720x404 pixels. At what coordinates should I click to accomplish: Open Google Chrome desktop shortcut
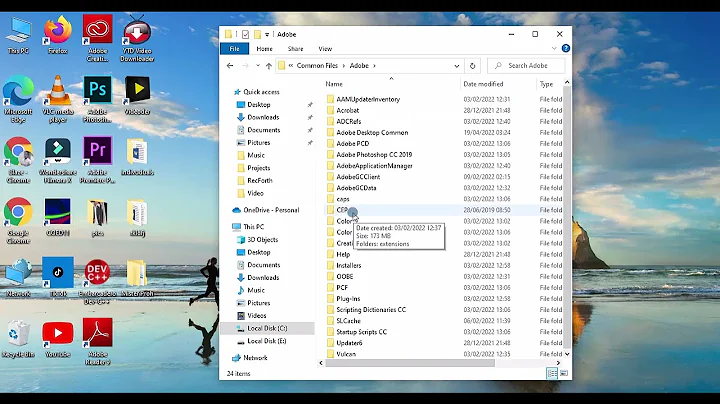pos(18,220)
